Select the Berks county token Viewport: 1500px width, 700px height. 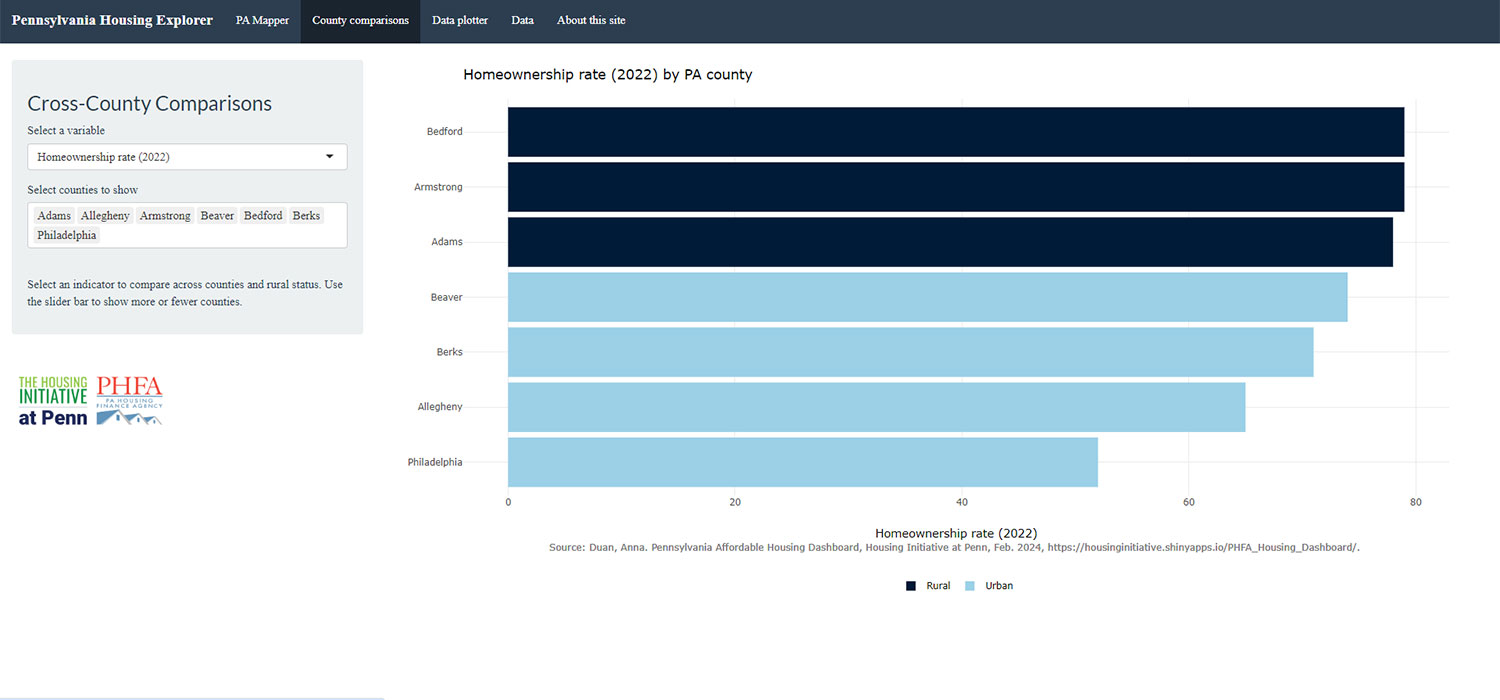(305, 215)
